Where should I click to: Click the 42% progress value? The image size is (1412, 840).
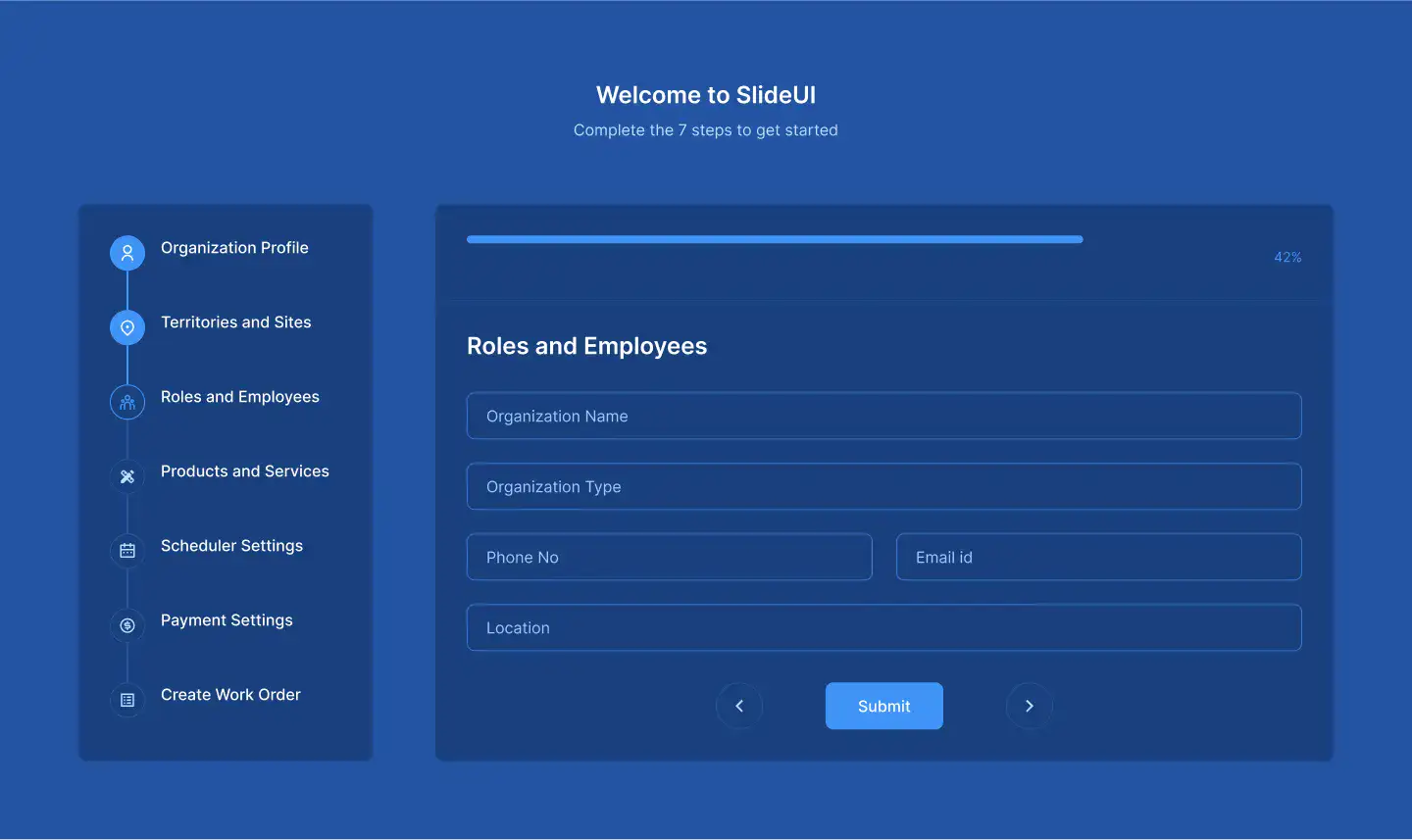pyautogui.click(x=1287, y=257)
